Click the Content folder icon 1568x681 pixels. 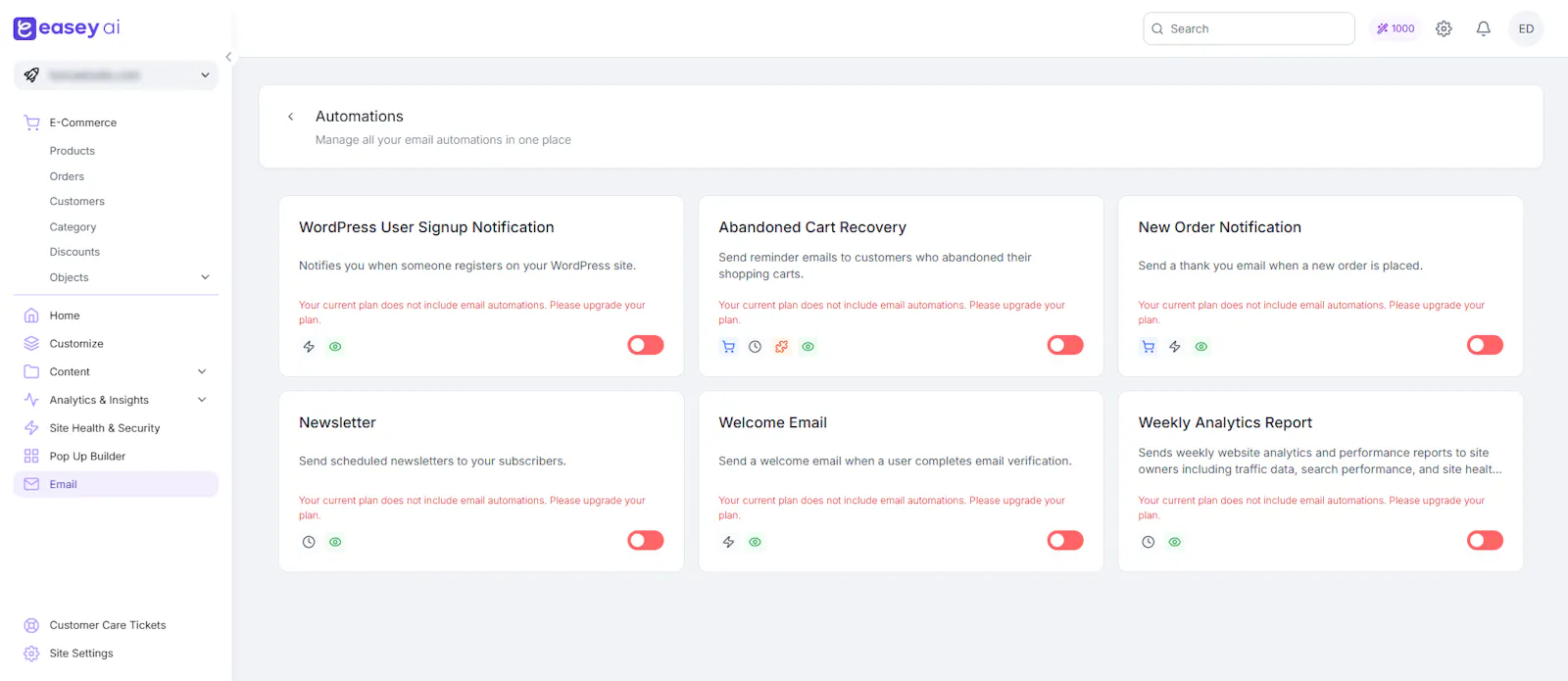pos(31,371)
